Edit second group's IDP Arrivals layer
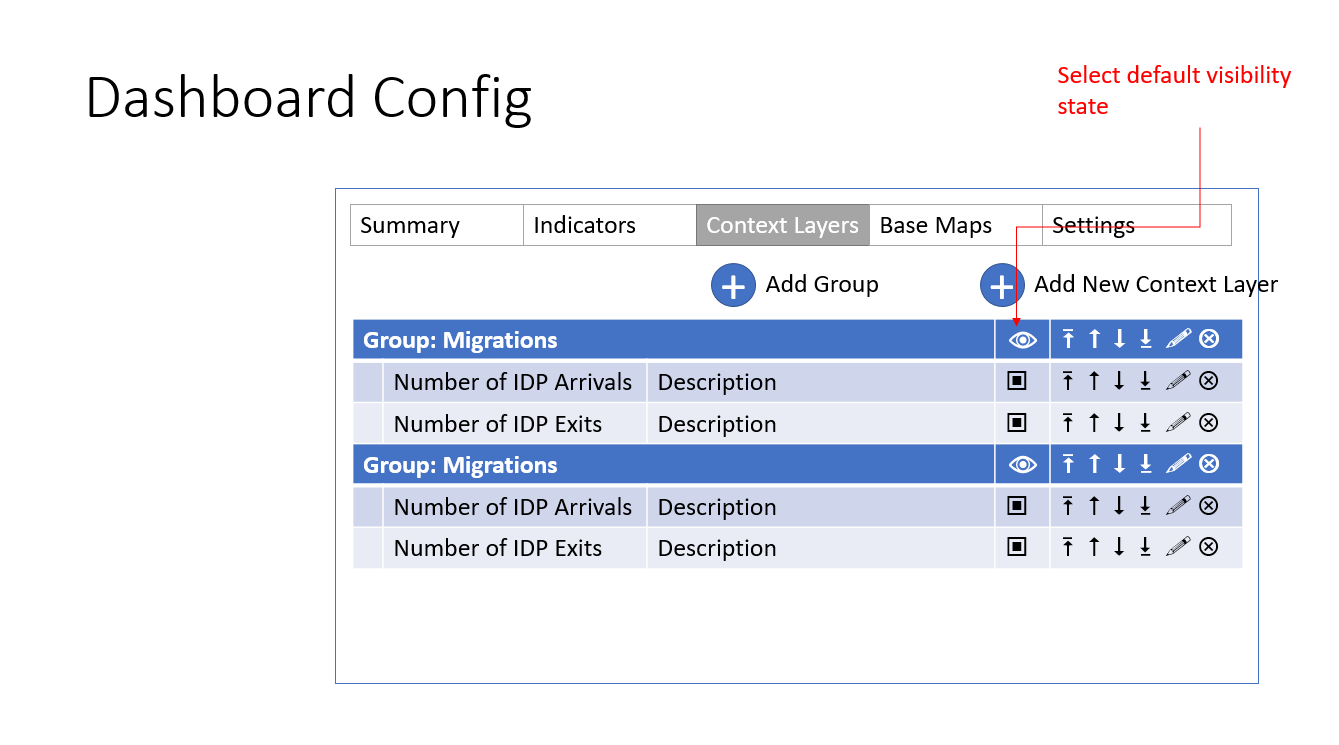1339x745 pixels. [x=1179, y=506]
